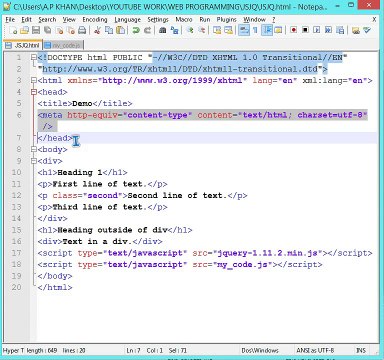This screenshot has width=384, height=360.
Task: Click the text 'Heading outside of div'
Action: point(113,230)
